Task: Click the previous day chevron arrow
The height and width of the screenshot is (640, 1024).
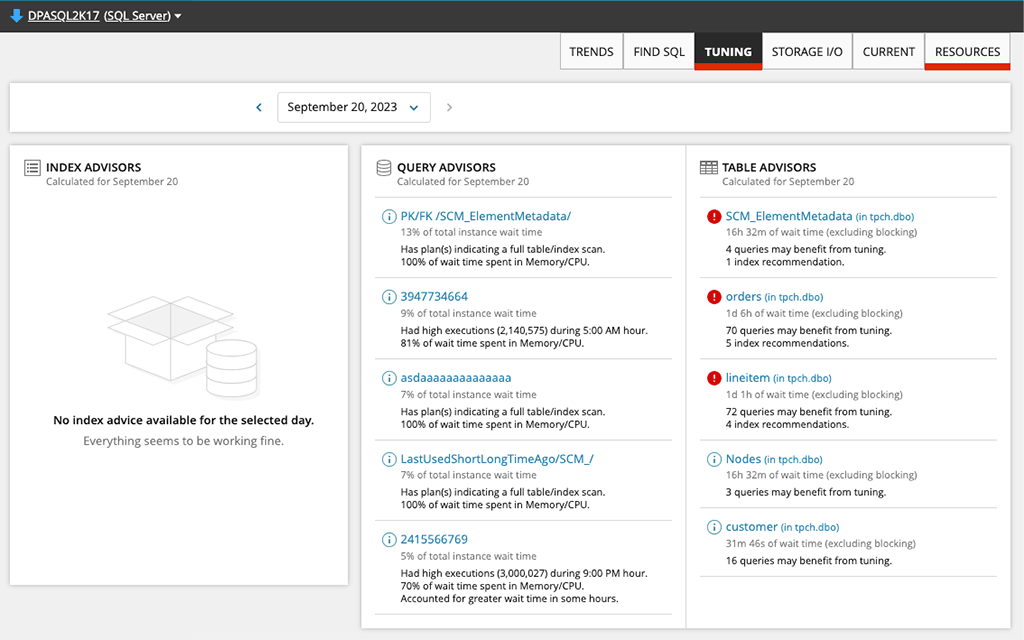Action: click(258, 107)
